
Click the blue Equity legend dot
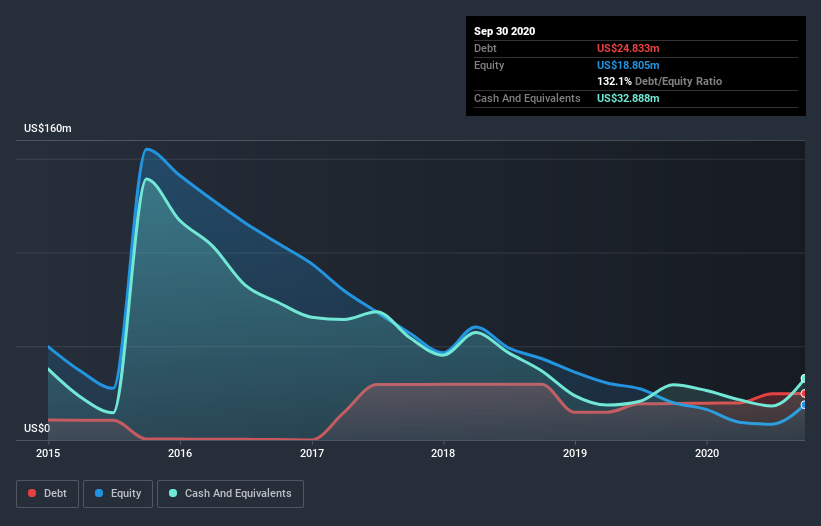click(x=99, y=493)
